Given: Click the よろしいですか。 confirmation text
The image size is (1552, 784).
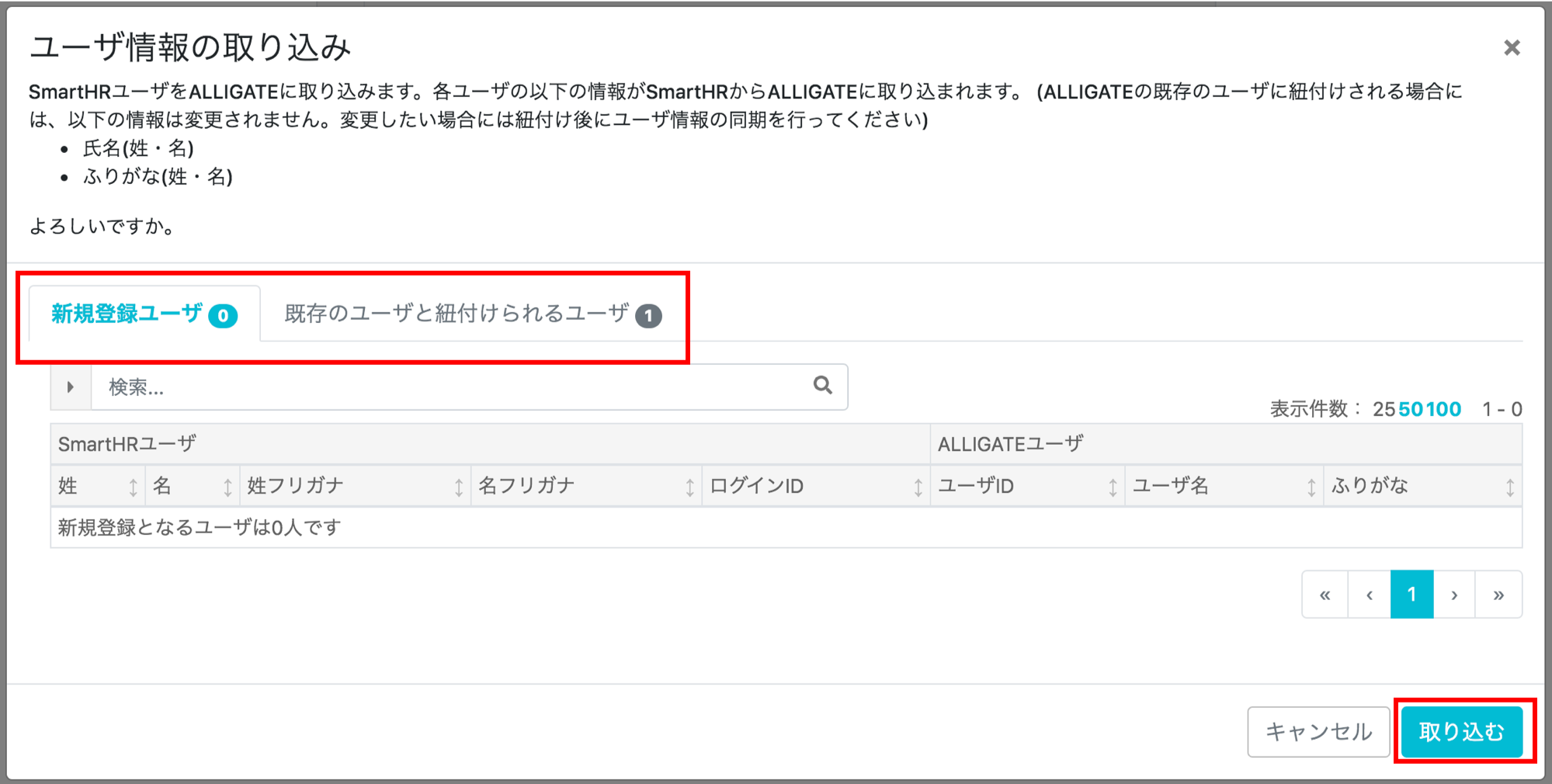Looking at the screenshot, I should 106,226.
